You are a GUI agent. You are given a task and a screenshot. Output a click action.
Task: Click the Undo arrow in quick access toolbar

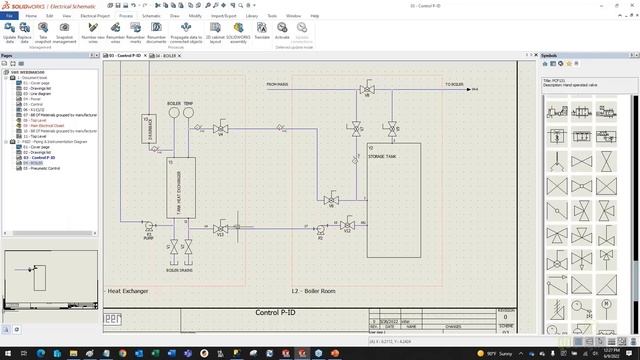tap(133, 5)
